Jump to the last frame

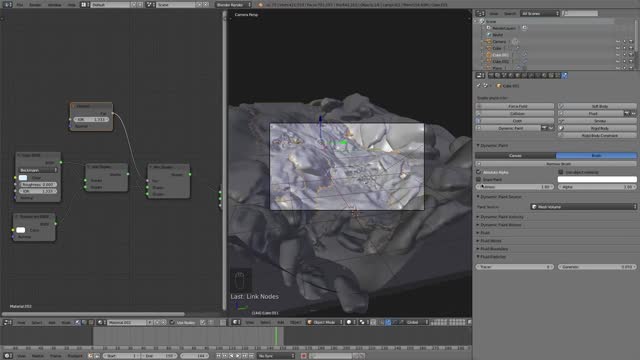point(251,356)
